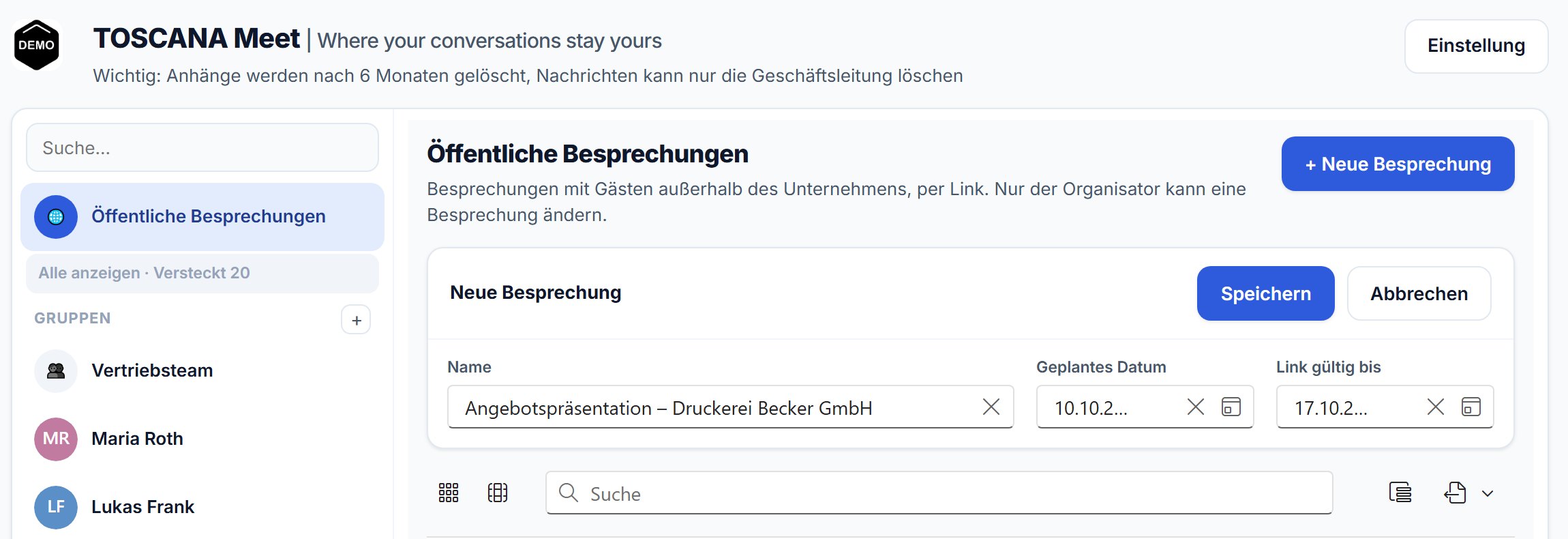Image resolution: width=1568 pixels, height=539 pixels.
Task: Open Lukas Frank conversation
Action: click(202, 507)
